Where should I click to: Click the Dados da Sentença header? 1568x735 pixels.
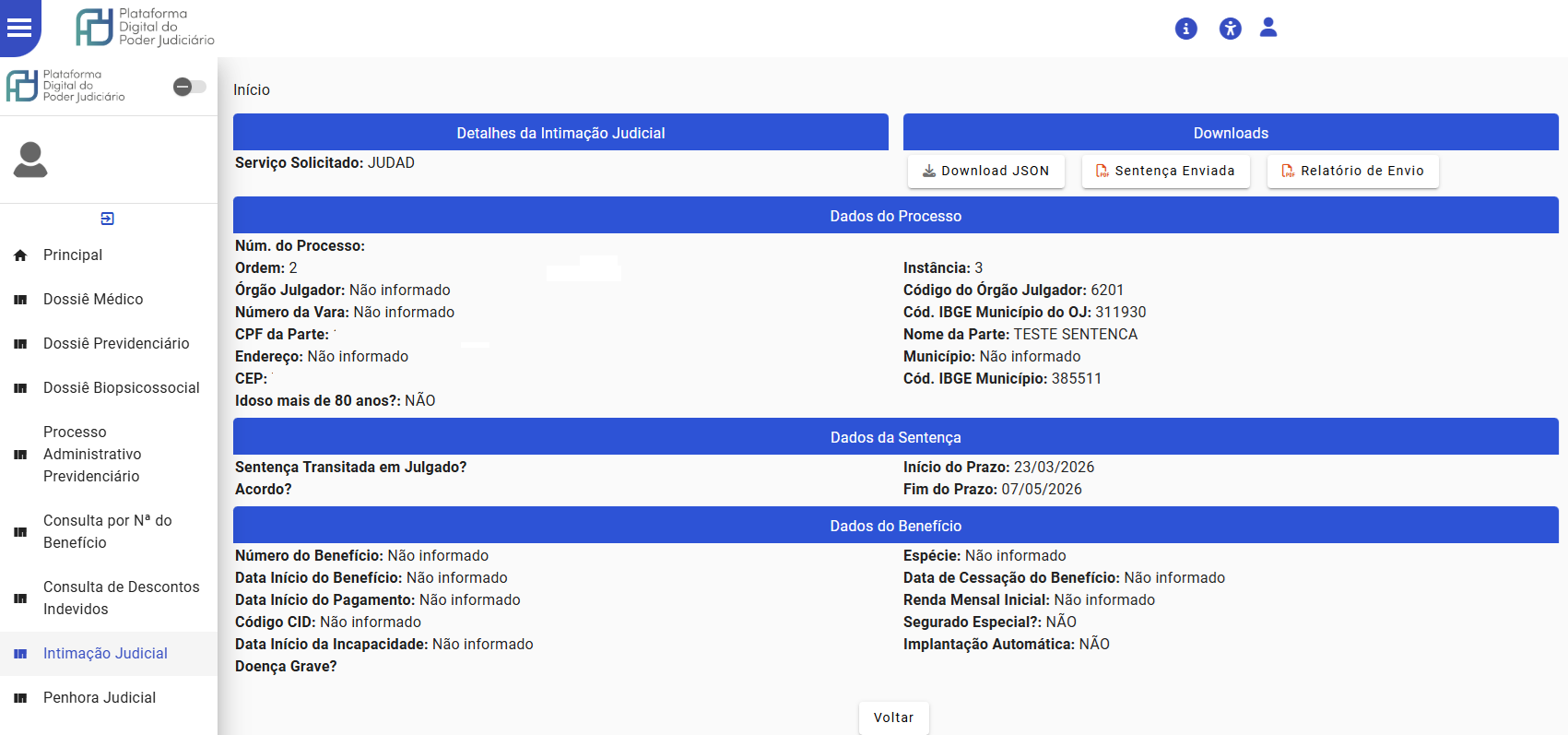896,437
